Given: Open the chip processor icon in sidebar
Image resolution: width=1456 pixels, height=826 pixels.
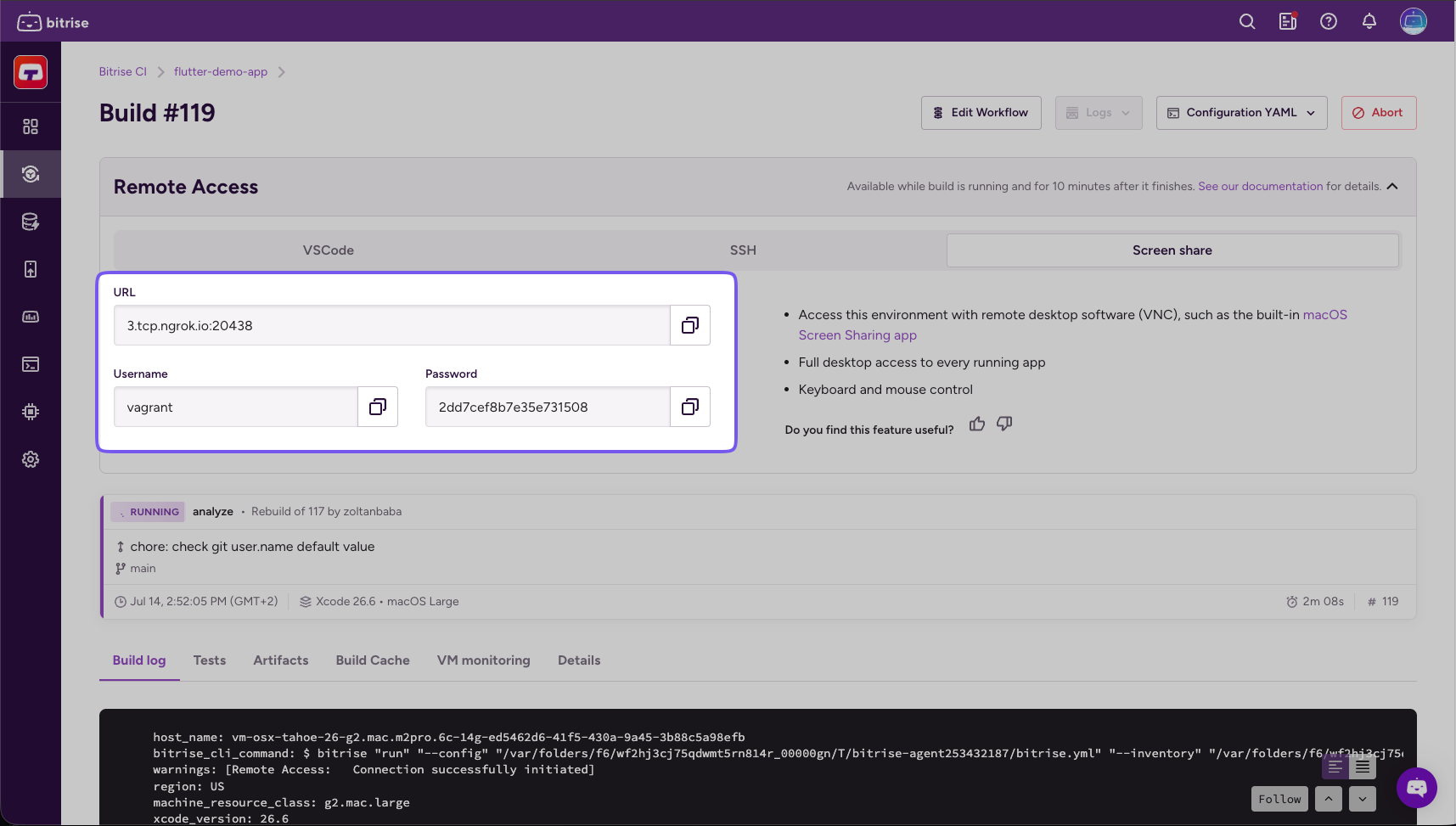Looking at the screenshot, I should [x=31, y=412].
